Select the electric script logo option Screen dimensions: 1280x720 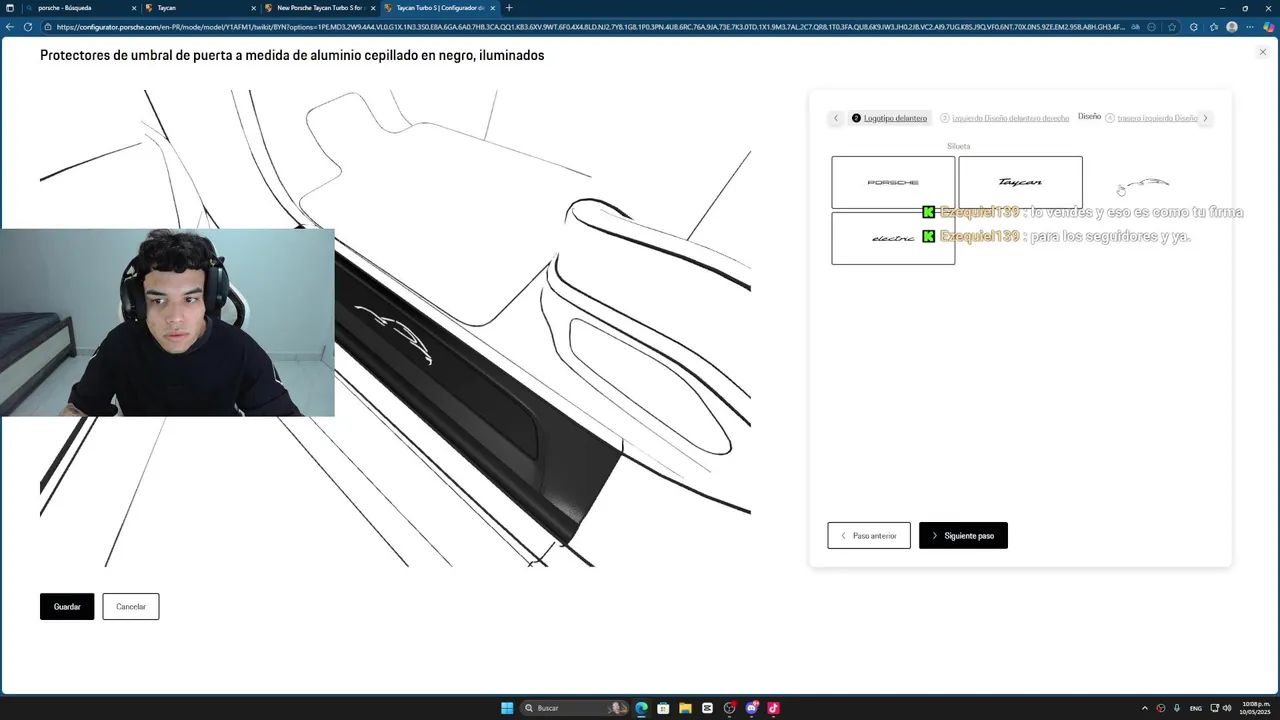pos(893,238)
